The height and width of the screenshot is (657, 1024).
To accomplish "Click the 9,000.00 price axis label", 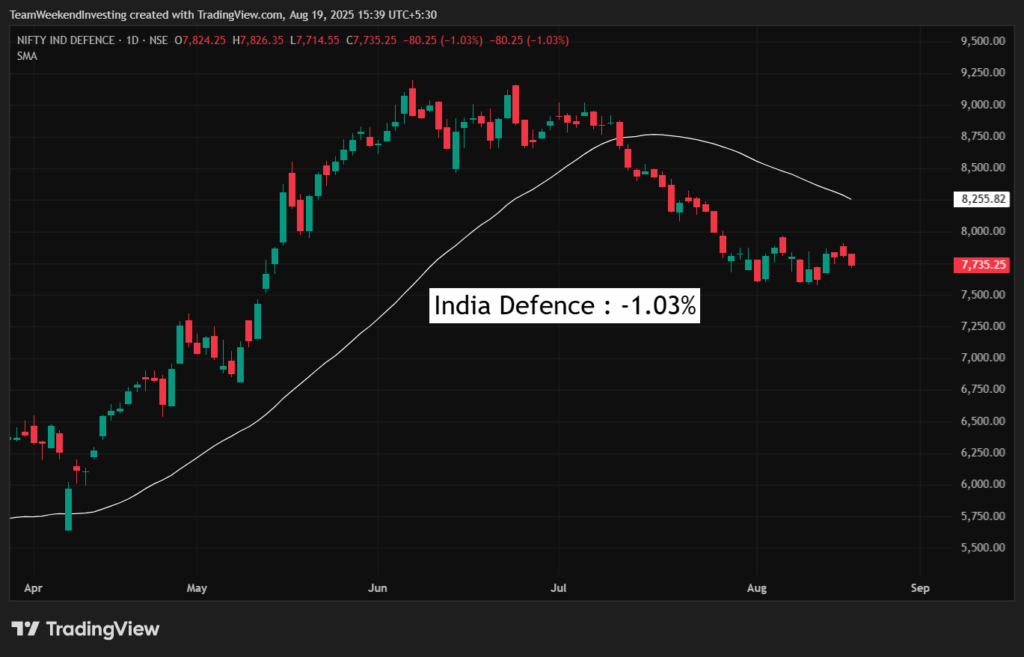I will (x=982, y=104).
